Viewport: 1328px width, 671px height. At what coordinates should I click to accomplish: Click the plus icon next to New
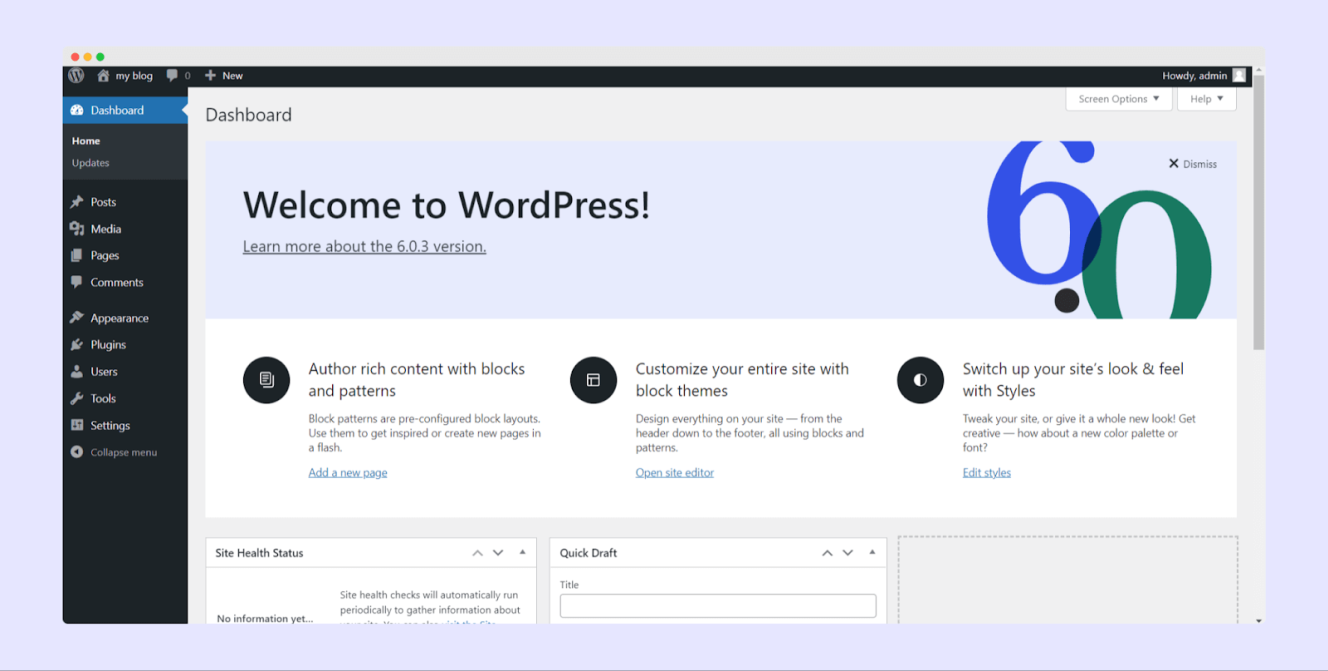(210, 75)
